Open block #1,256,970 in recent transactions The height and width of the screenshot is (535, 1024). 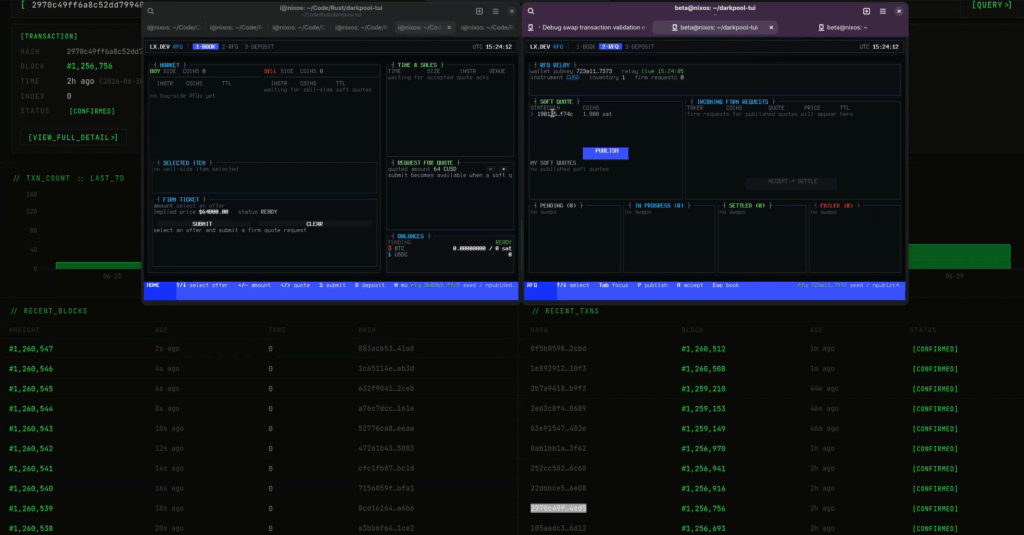pyautogui.click(x=703, y=449)
